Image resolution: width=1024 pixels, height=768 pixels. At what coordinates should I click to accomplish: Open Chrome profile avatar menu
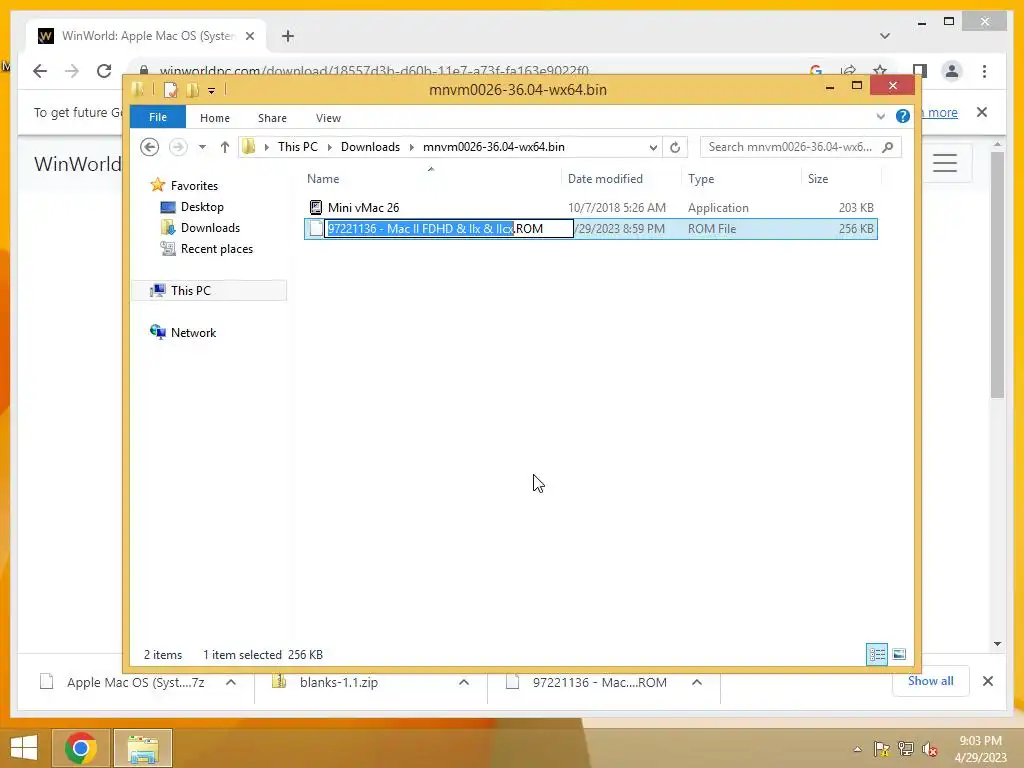click(952, 71)
